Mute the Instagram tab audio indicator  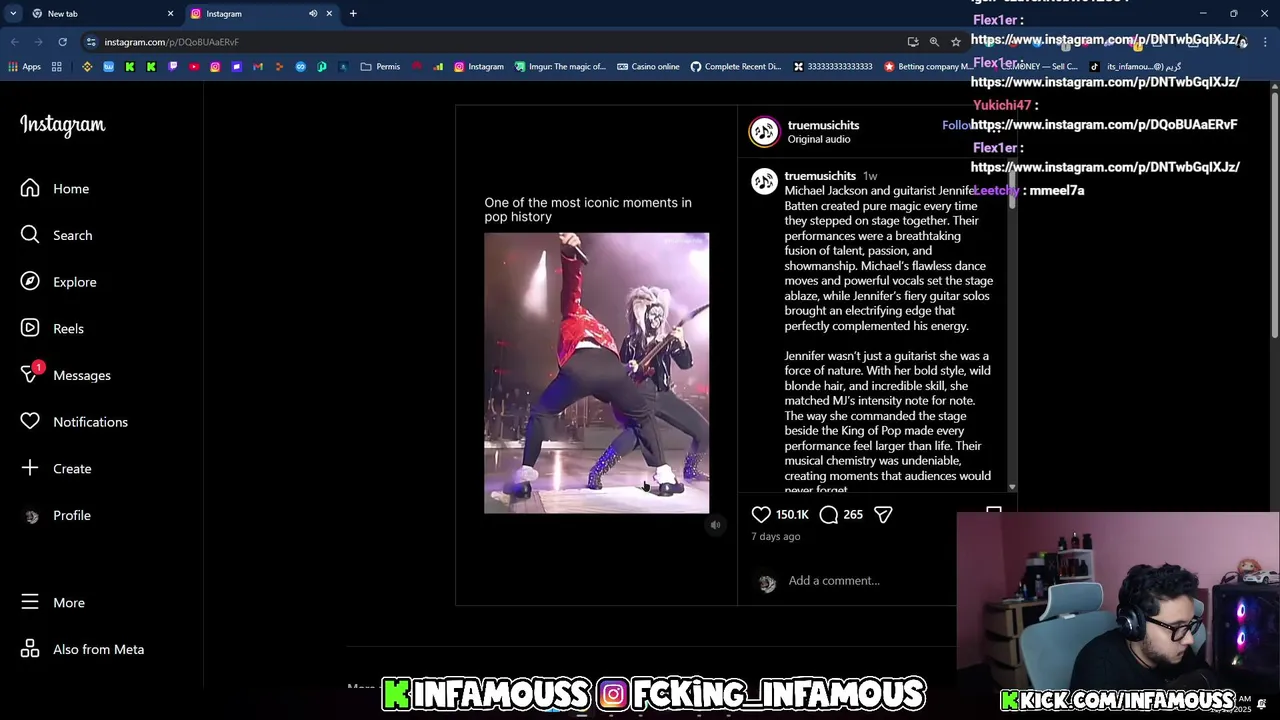pos(312,13)
